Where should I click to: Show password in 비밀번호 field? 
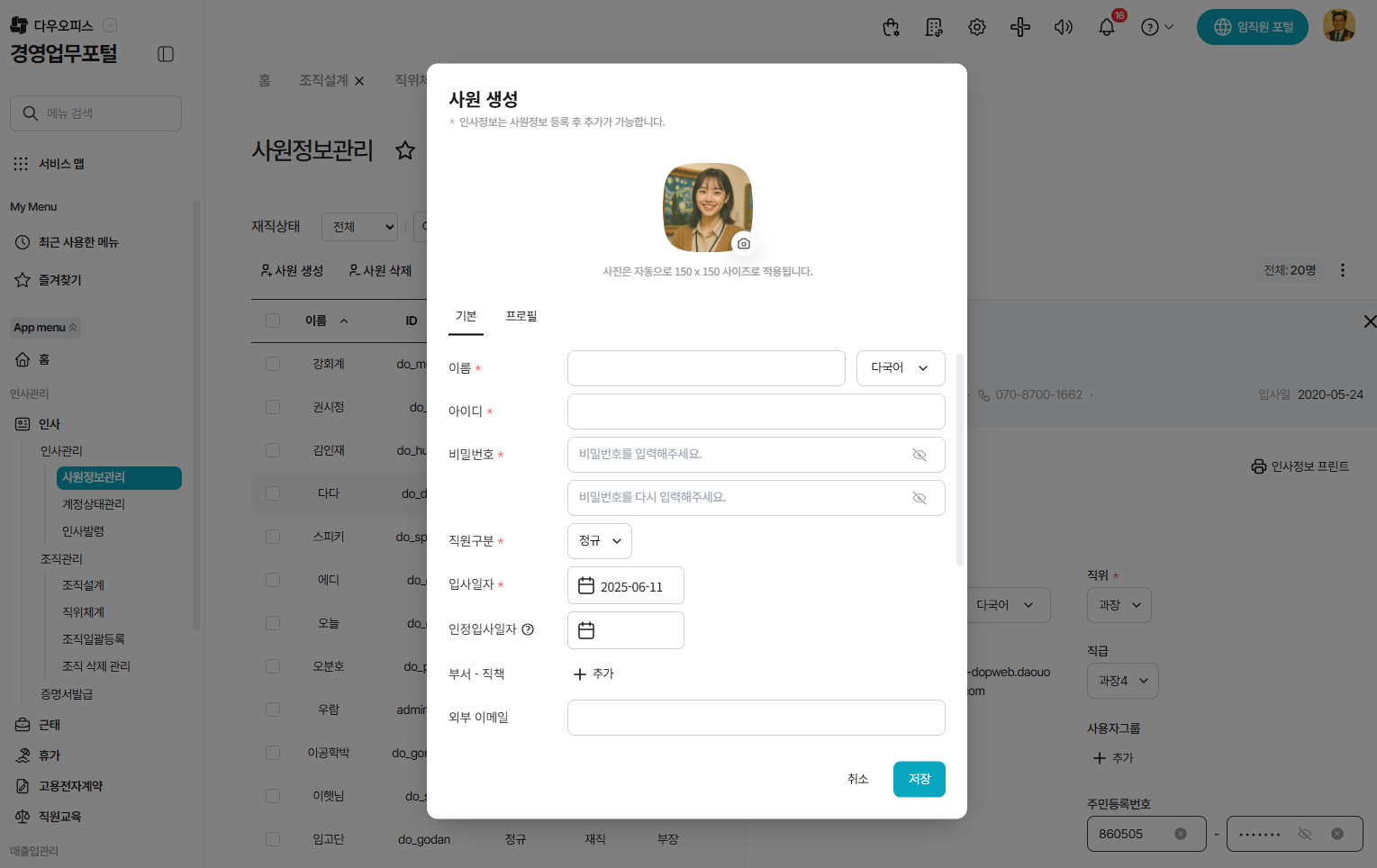click(920, 455)
